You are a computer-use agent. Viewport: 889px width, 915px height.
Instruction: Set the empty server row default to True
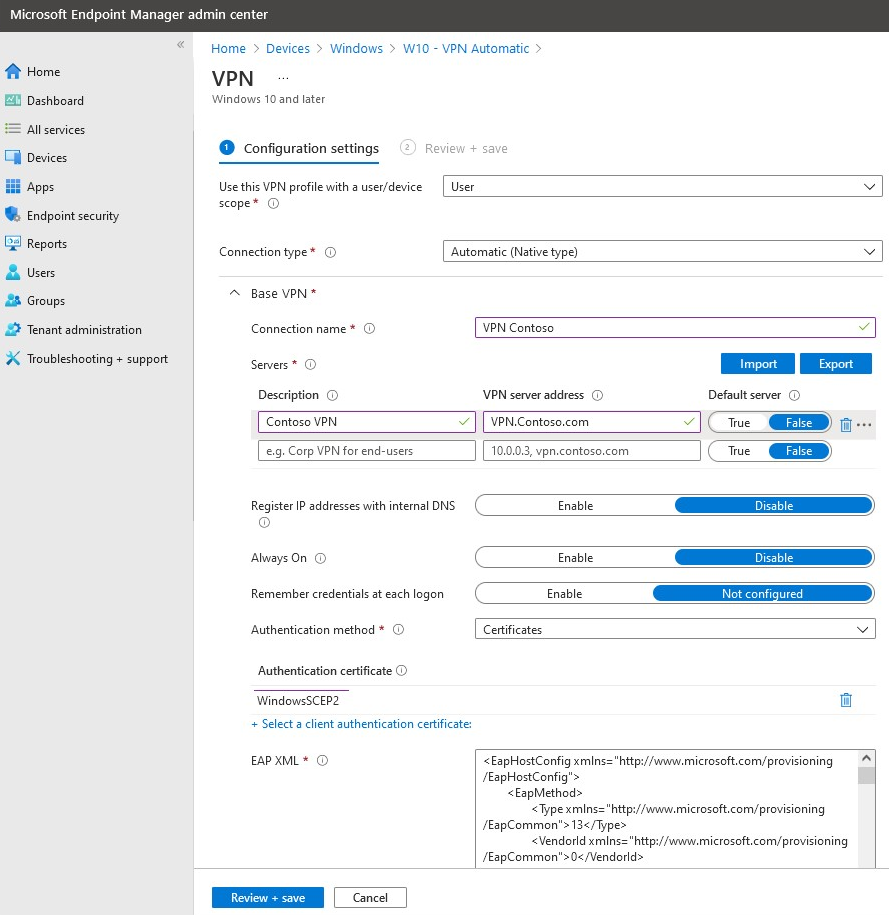739,451
